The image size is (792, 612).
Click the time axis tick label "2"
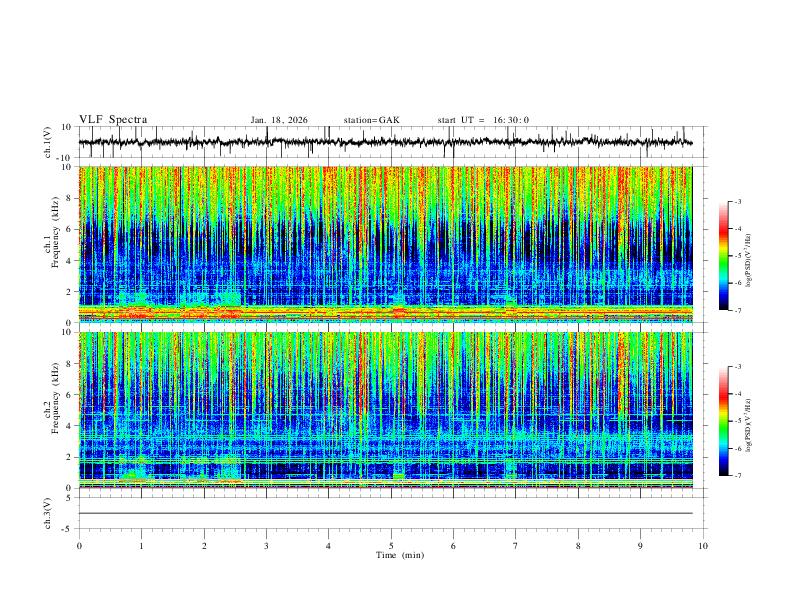(x=204, y=546)
